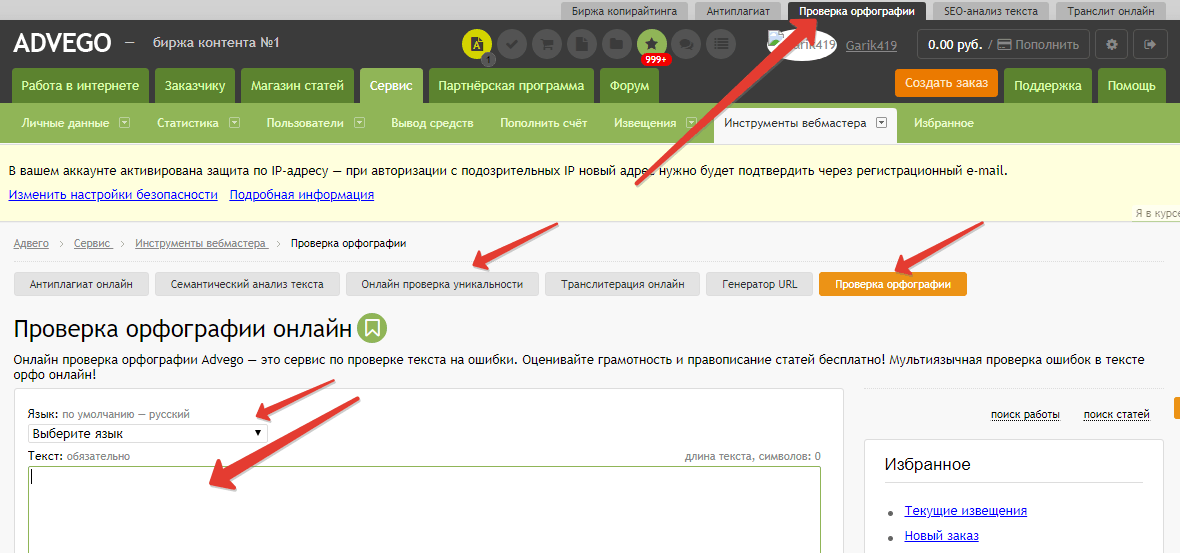Open Вывод средств submenu item
Screen dimensions: 1180x553
[432, 123]
